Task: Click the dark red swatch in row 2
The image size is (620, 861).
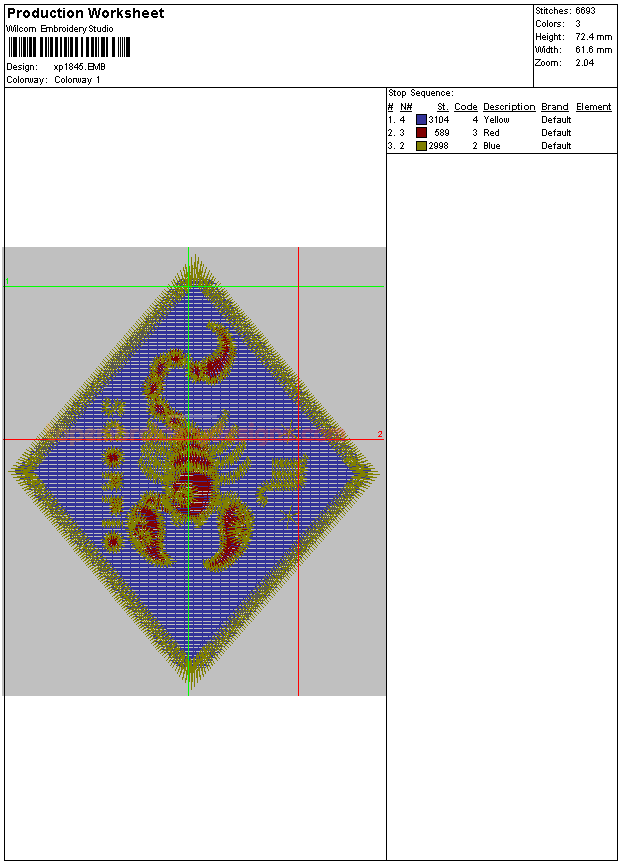Action: click(421, 133)
